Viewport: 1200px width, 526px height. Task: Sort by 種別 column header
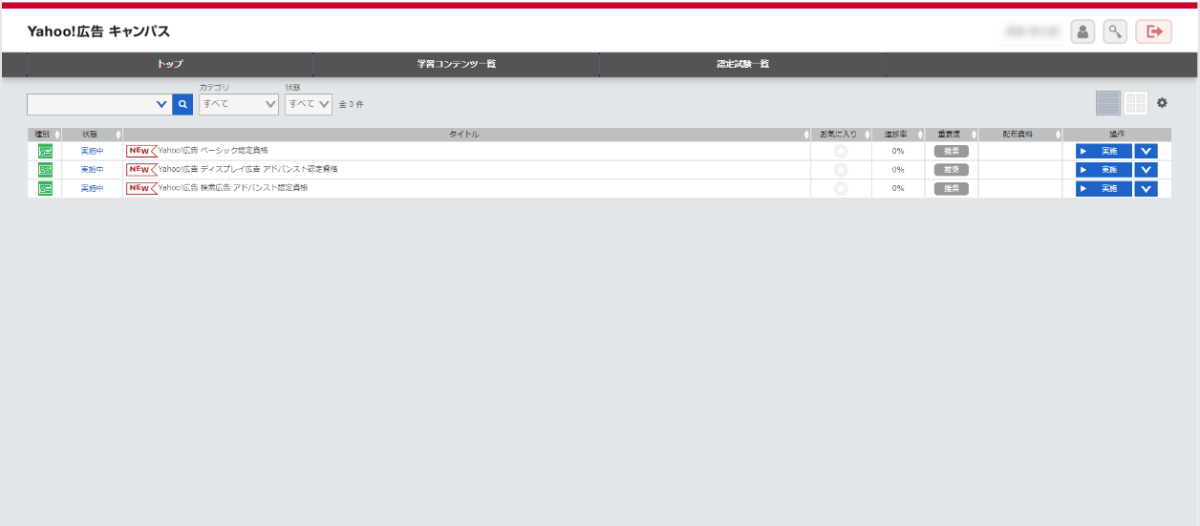pos(44,134)
